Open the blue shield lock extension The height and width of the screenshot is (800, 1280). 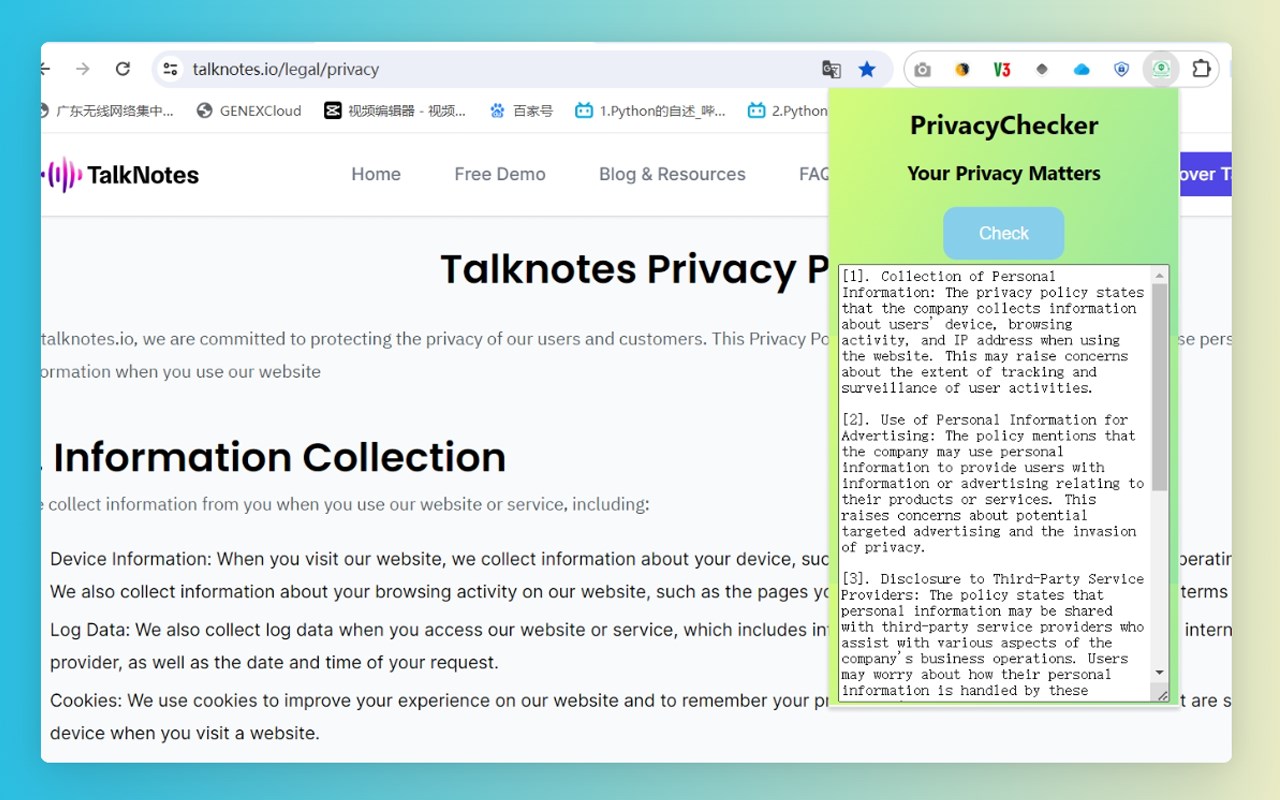point(1121,69)
